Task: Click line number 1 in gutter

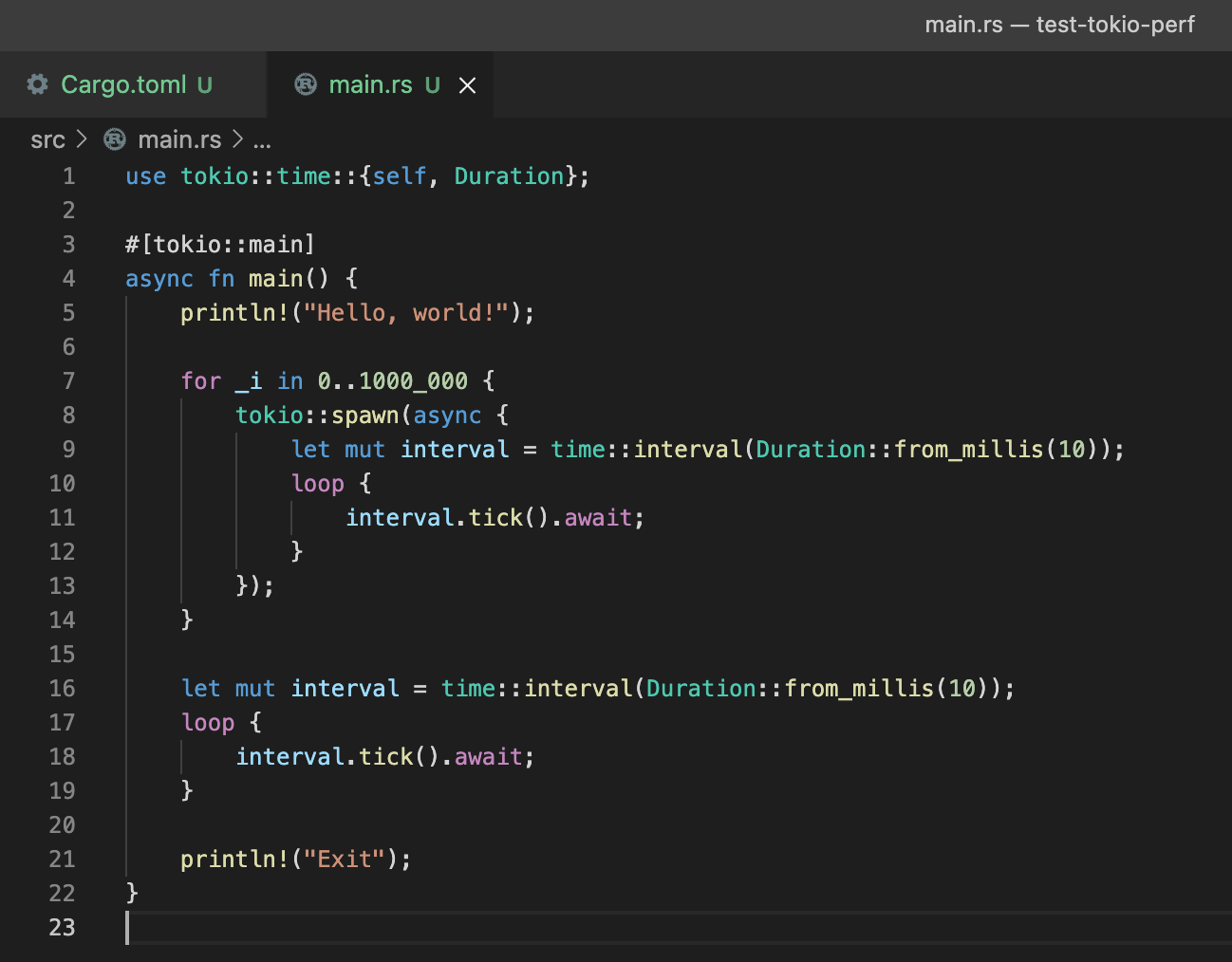Action: (x=69, y=176)
